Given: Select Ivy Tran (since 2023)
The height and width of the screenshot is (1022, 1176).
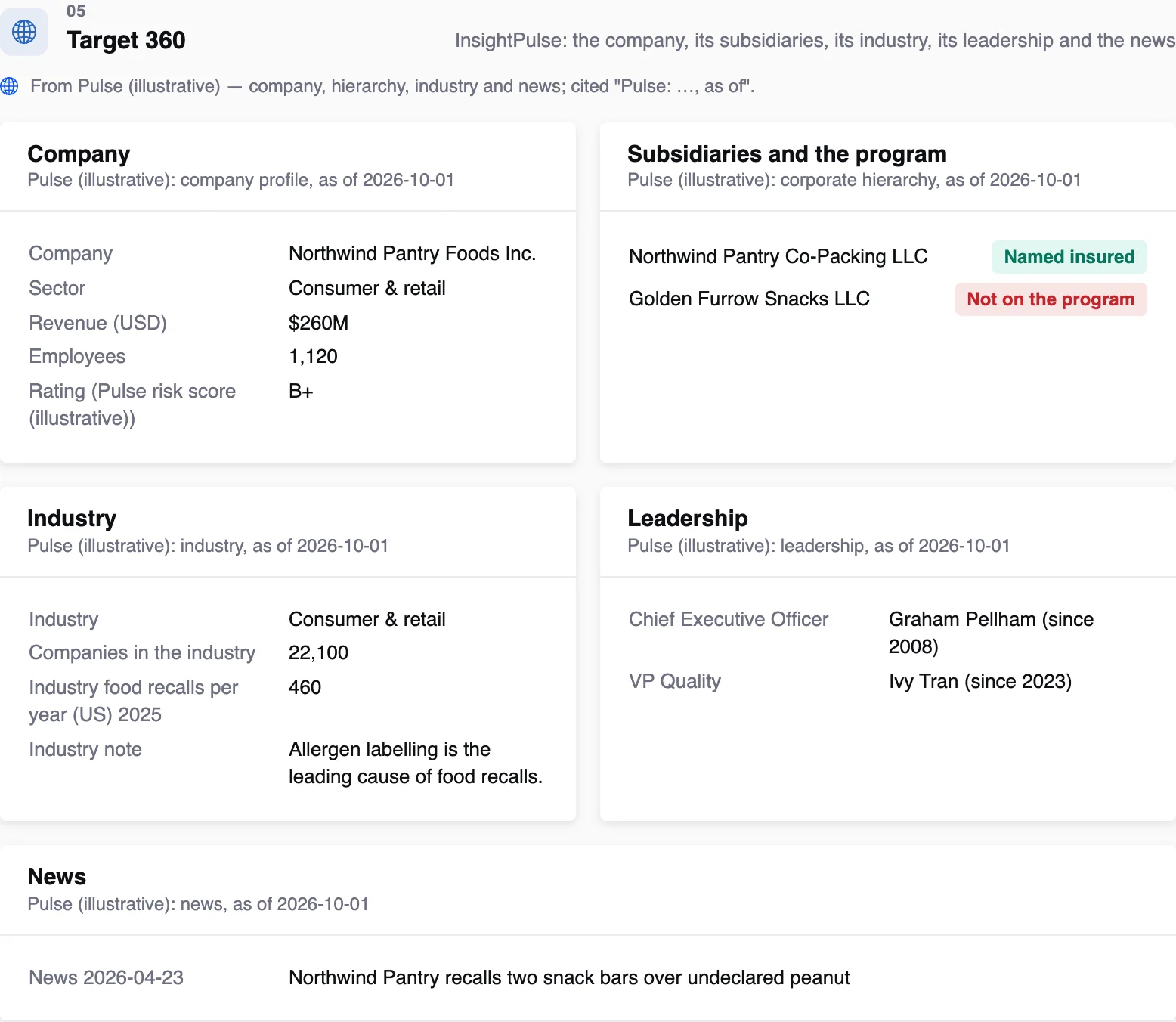Looking at the screenshot, I should (980, 681).
